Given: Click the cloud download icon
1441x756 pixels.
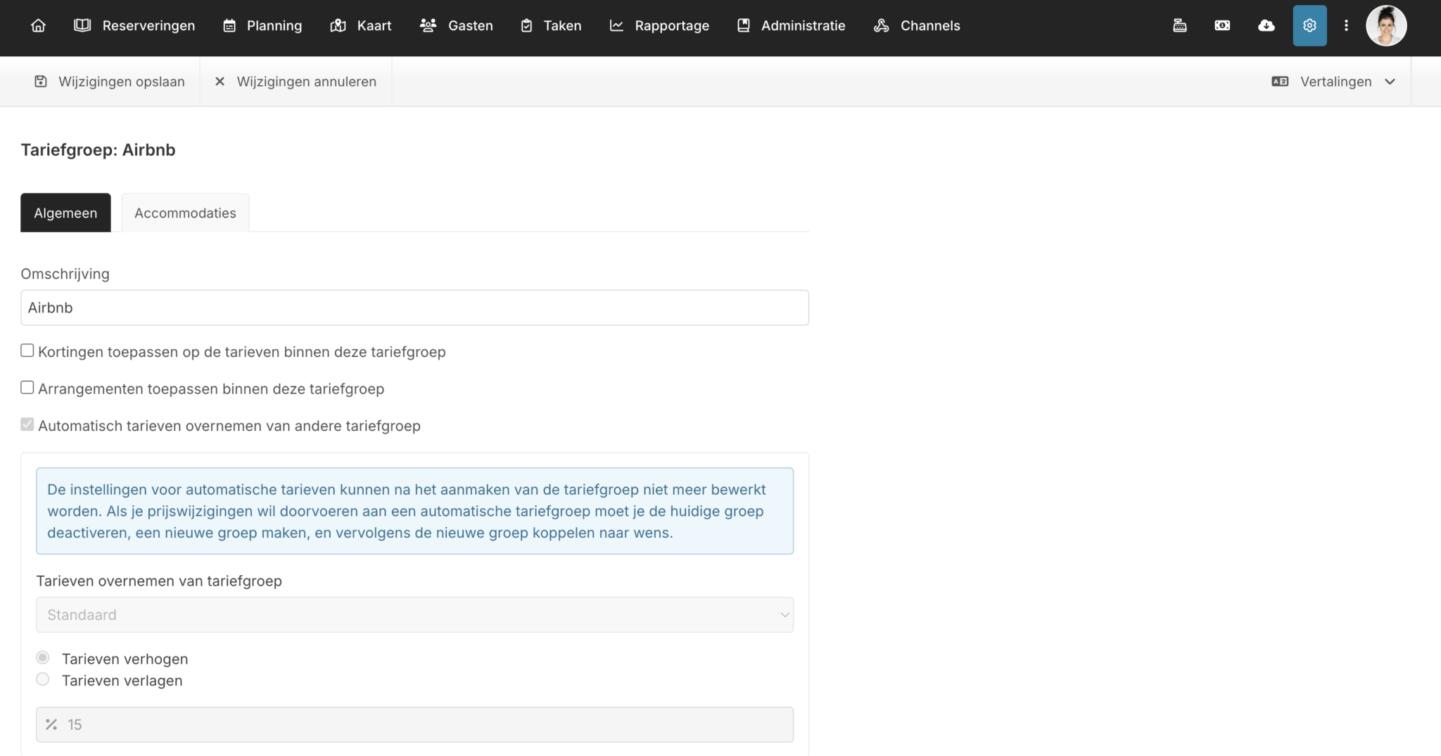Looking at the screenshot, I should [1266, 26].
